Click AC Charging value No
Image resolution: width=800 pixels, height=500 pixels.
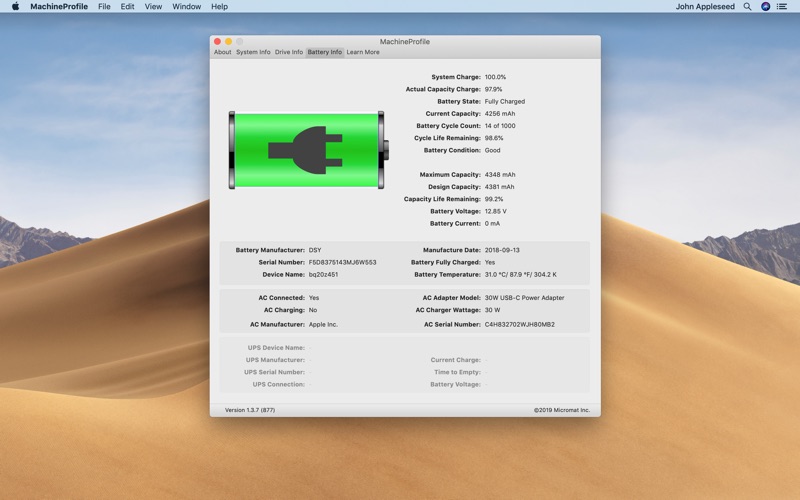point(313,310)
